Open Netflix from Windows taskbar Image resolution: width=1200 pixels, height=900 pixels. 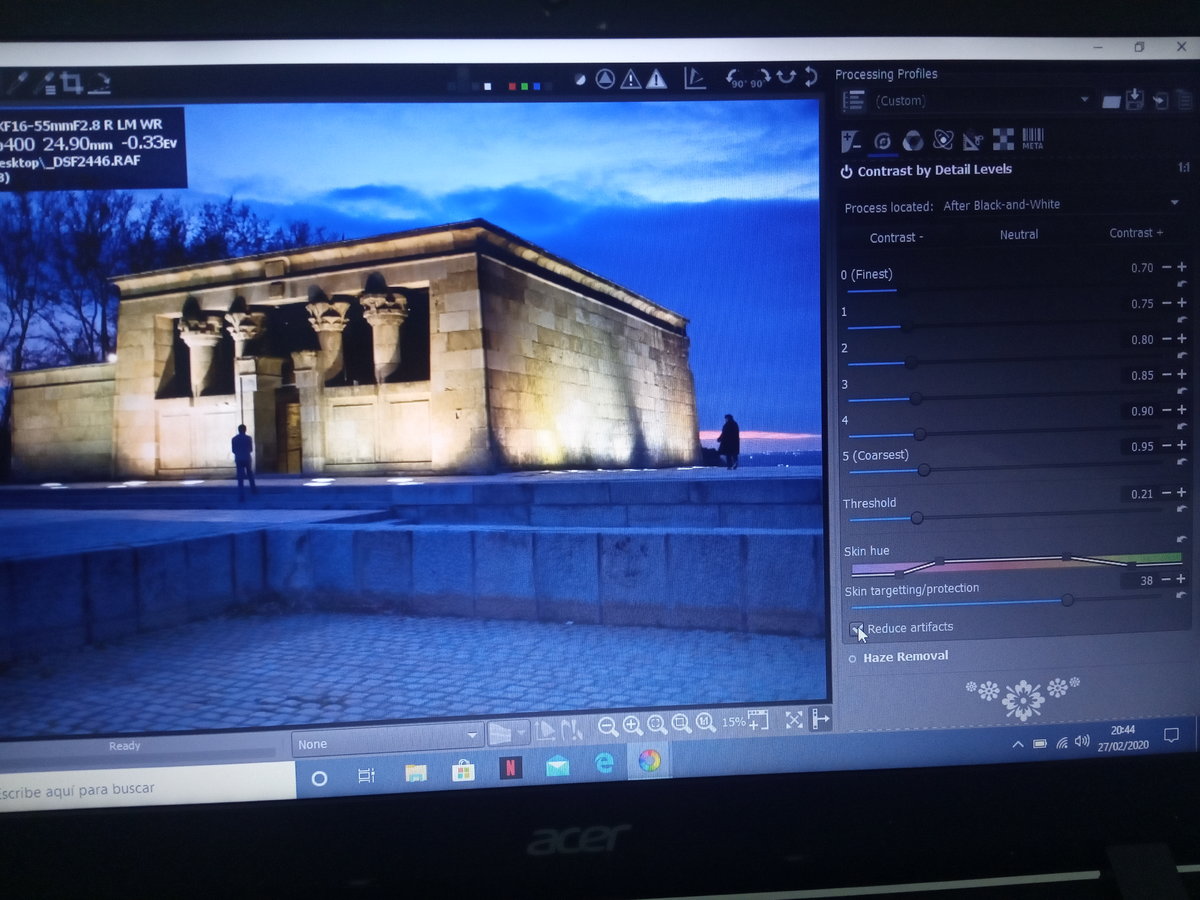511,768
